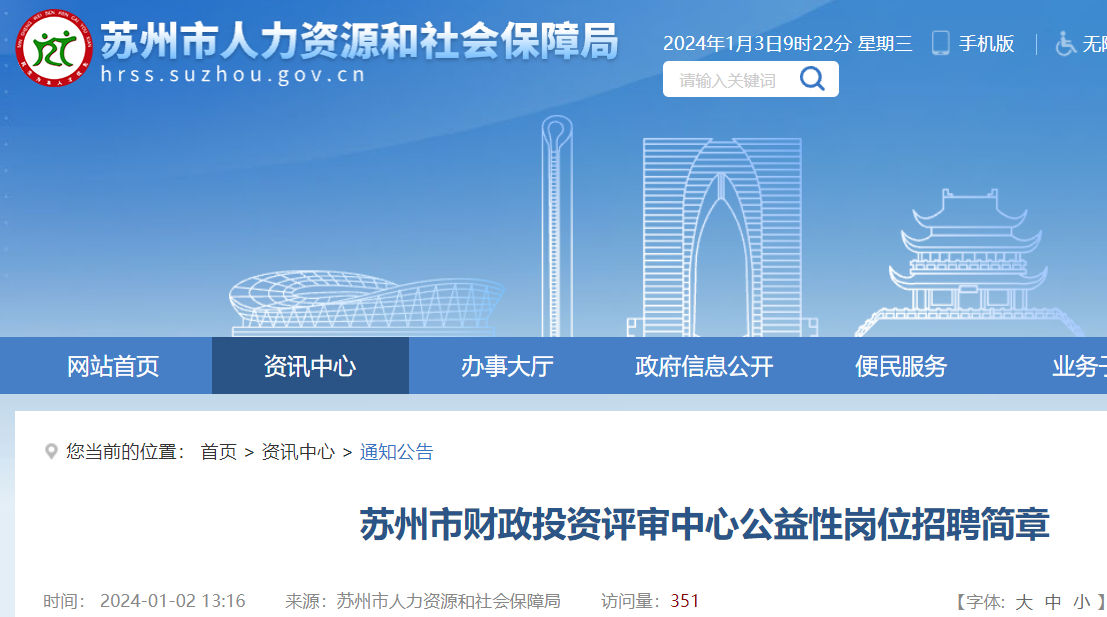1107x617 pixels.
Task: Select the 资讯中心 navigation tab
Action: point(310,366)
